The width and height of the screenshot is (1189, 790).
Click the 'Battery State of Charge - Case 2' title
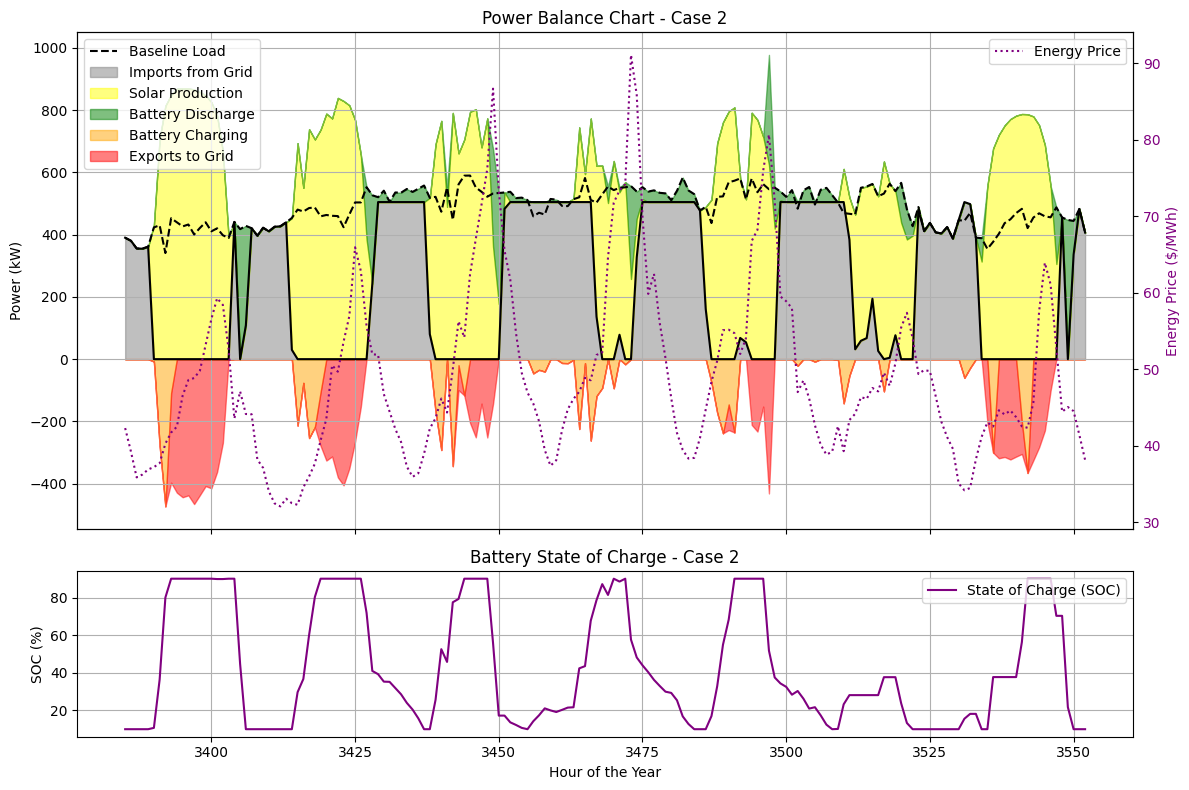point(604,557)
